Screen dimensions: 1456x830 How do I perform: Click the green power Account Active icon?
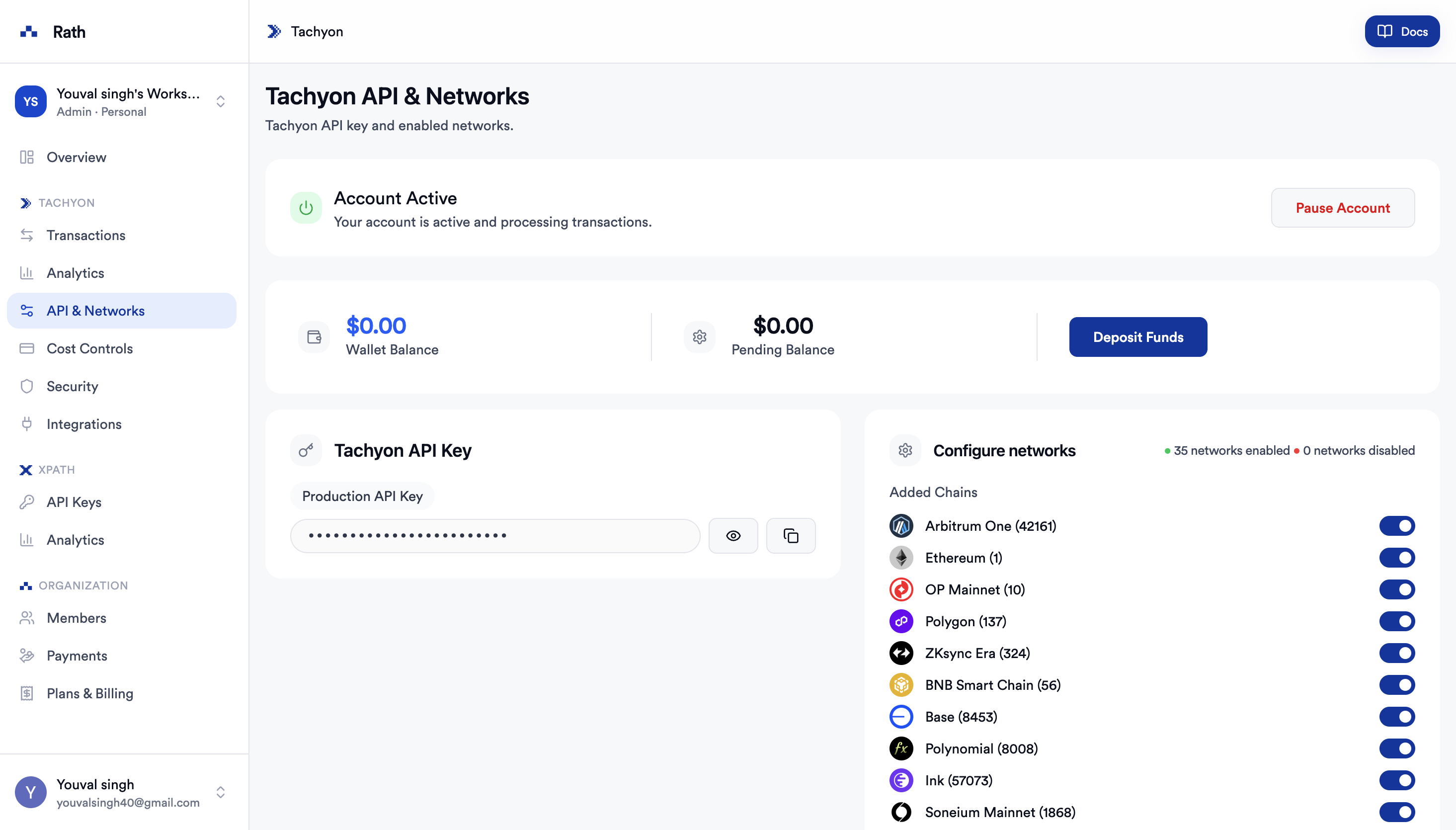[x=306, y=208]
